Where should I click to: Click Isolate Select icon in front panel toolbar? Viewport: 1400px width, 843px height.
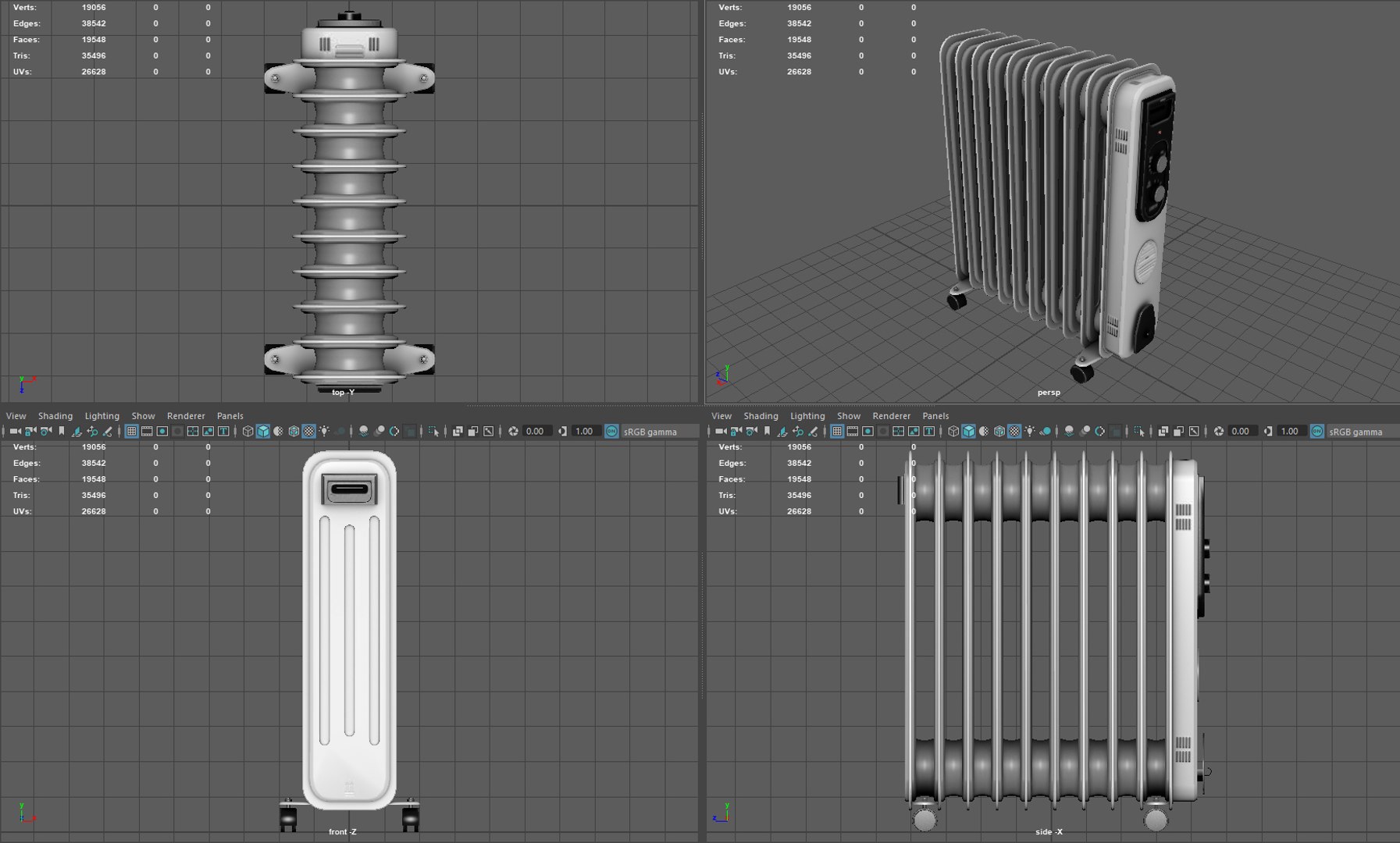(x=433, y=431)
